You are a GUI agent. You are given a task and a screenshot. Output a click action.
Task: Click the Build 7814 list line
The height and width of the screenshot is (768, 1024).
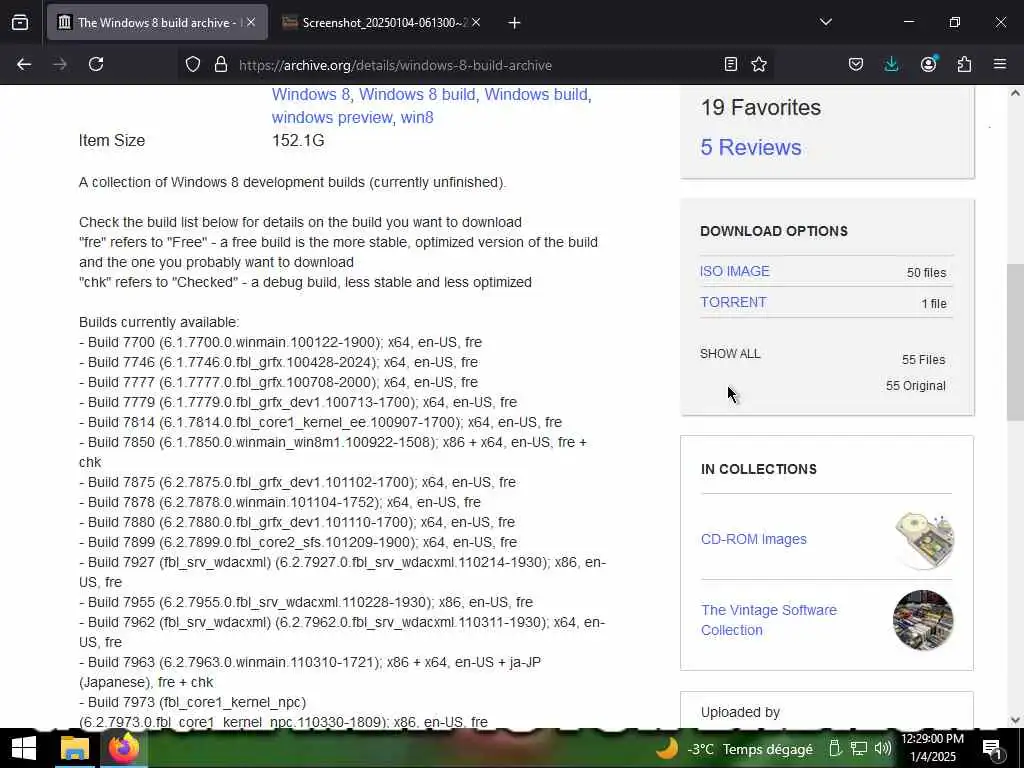(321, 423)
